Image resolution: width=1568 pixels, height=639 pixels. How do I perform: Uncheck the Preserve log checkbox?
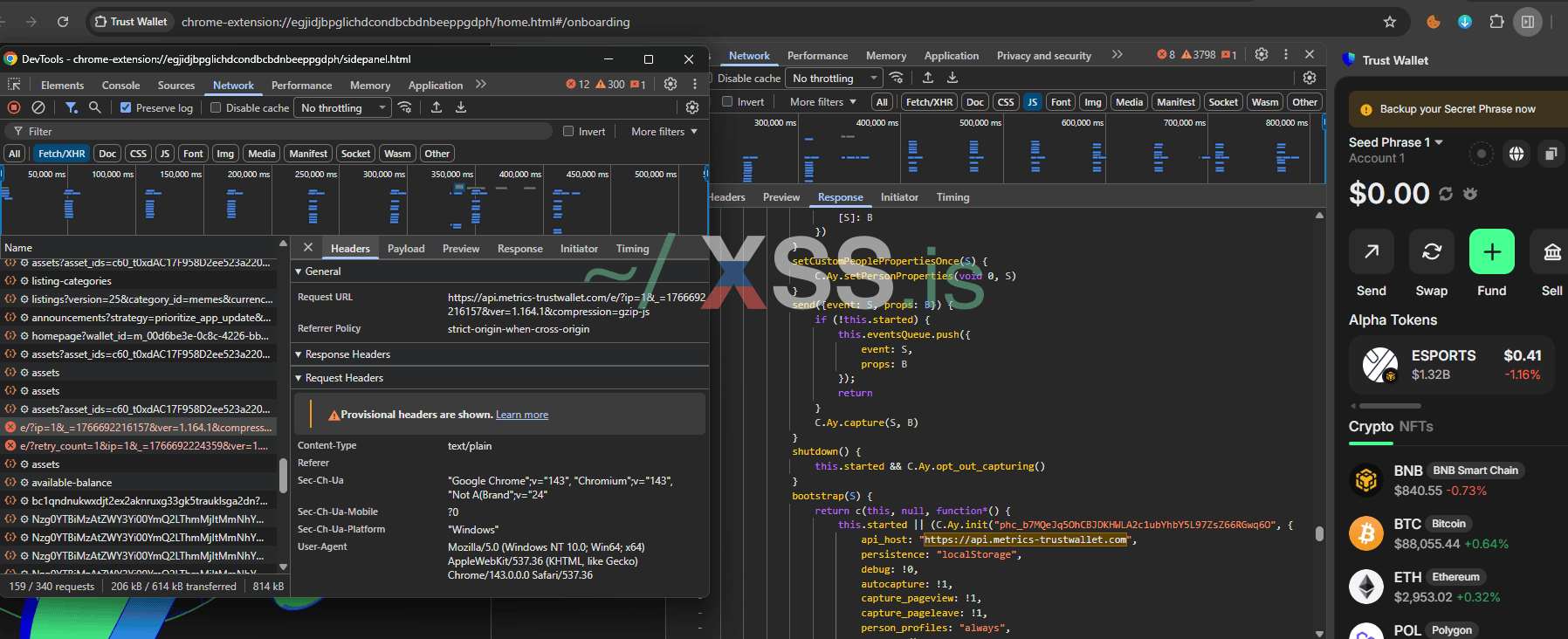point(126,107)
